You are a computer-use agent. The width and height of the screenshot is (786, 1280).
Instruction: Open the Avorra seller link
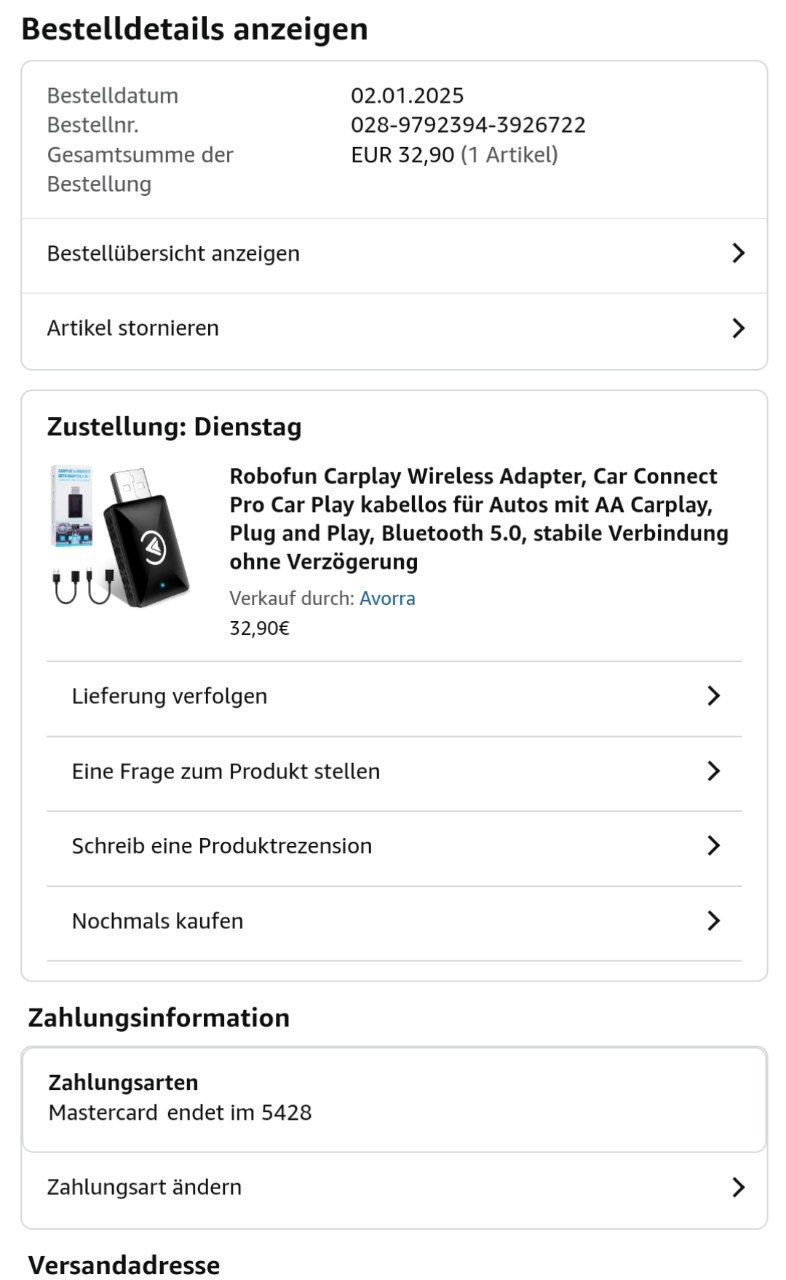point(387,598)
